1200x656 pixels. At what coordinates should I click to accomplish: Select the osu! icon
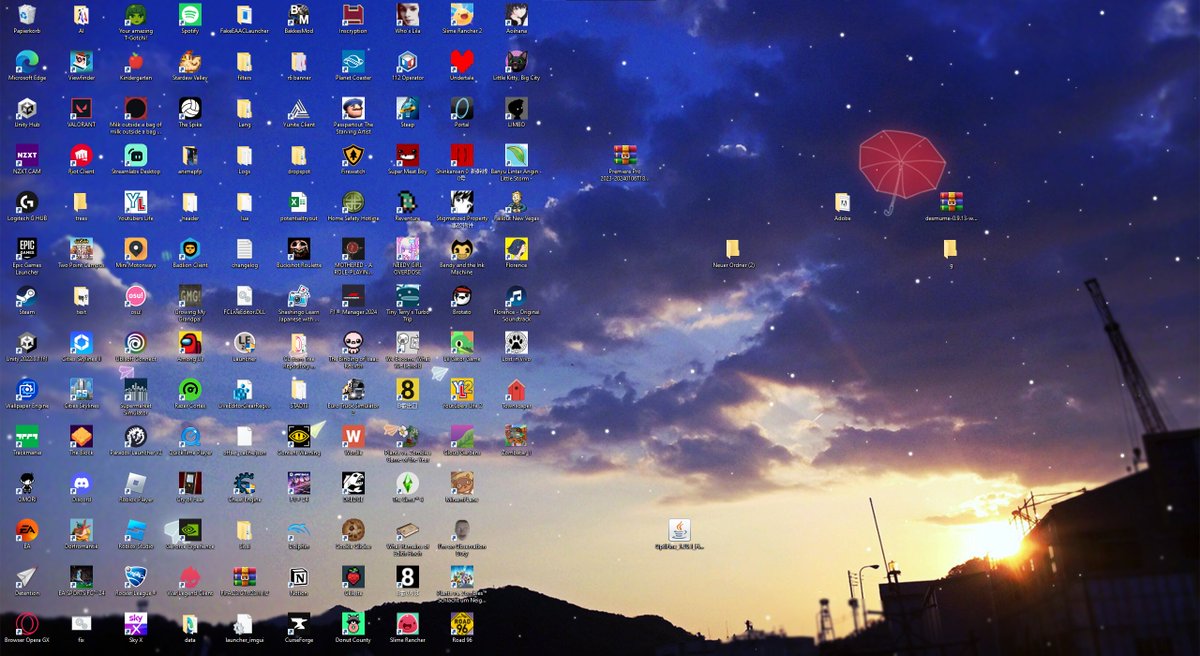(x=136, y=296)
